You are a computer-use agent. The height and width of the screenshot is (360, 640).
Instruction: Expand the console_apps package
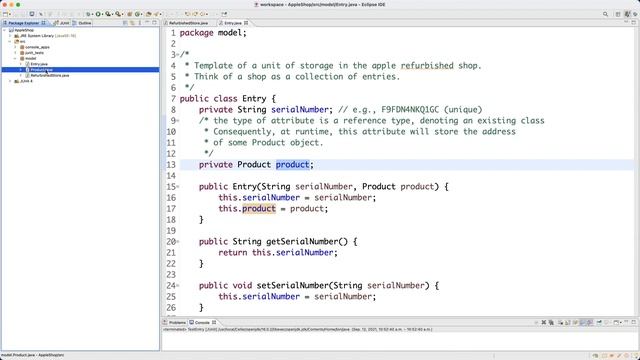16,47
